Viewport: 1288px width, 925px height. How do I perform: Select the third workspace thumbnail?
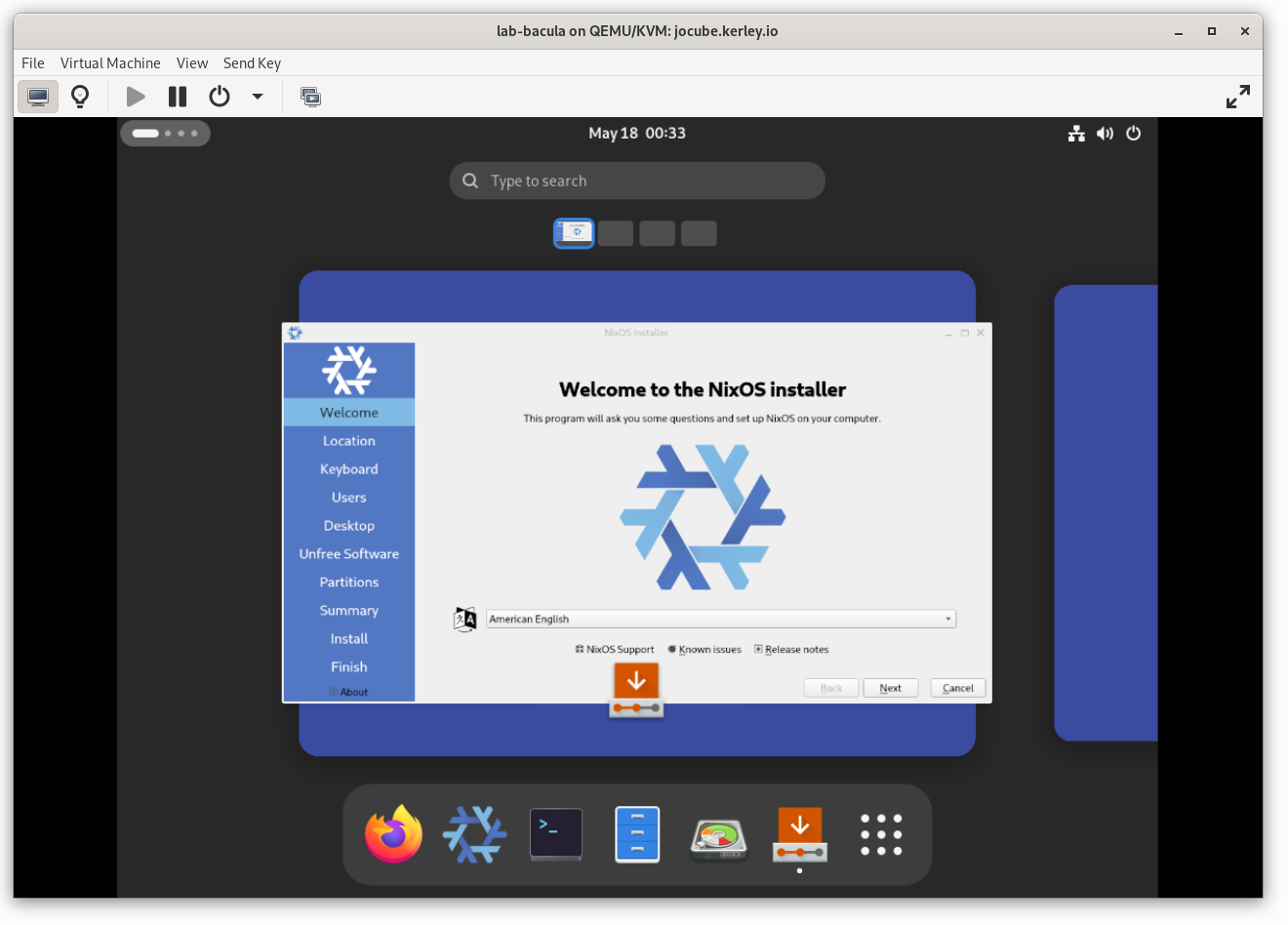658,233
